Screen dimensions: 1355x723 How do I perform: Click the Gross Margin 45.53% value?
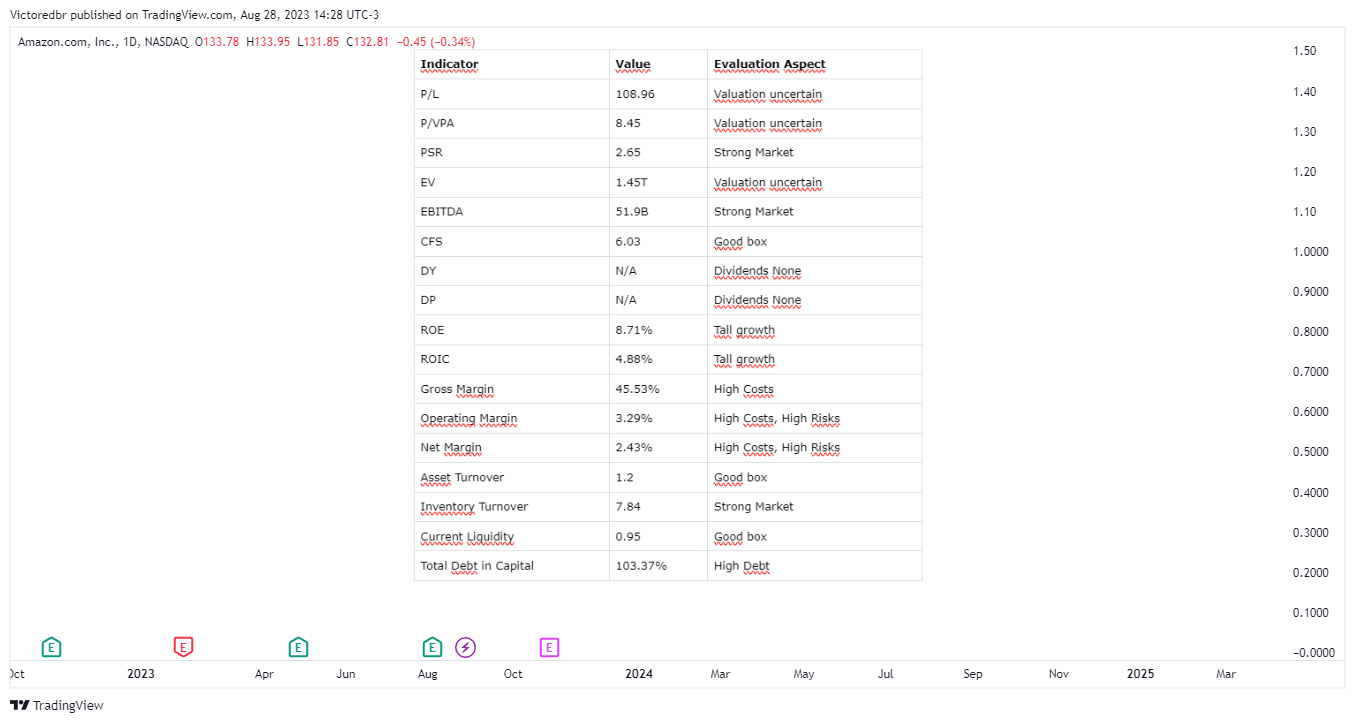pyautogui.click(x=637, y=389)
